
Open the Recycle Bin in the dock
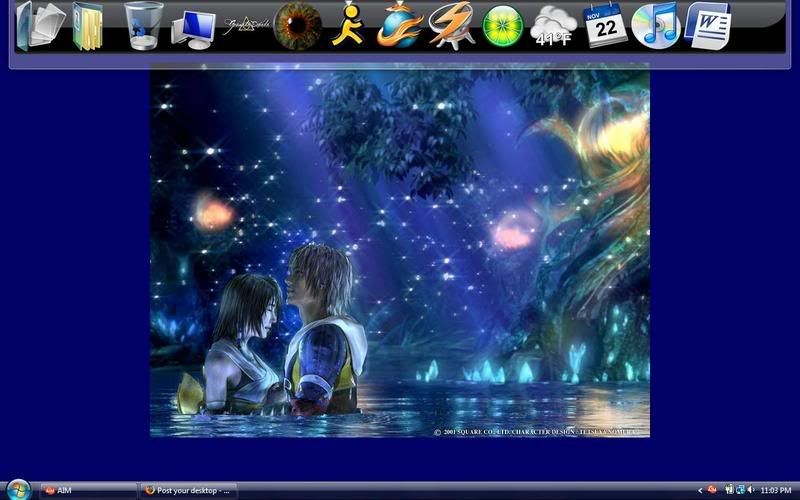coord(144,26)
